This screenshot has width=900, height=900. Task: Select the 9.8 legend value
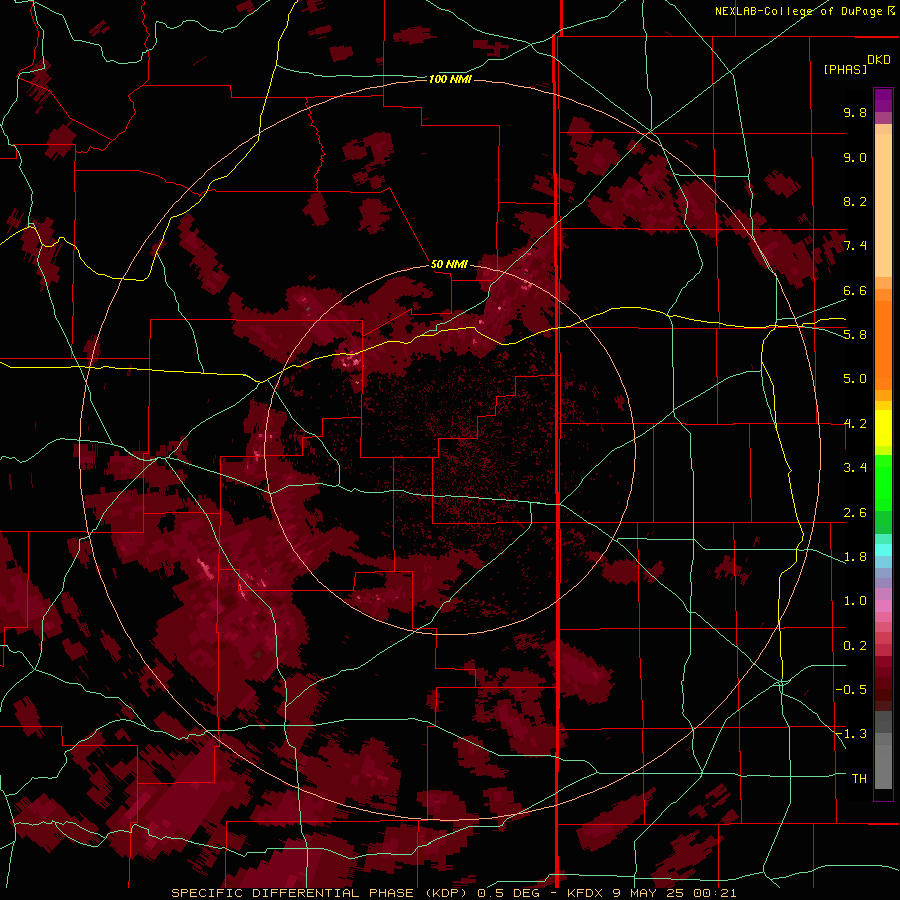click(x=855, y=112)
